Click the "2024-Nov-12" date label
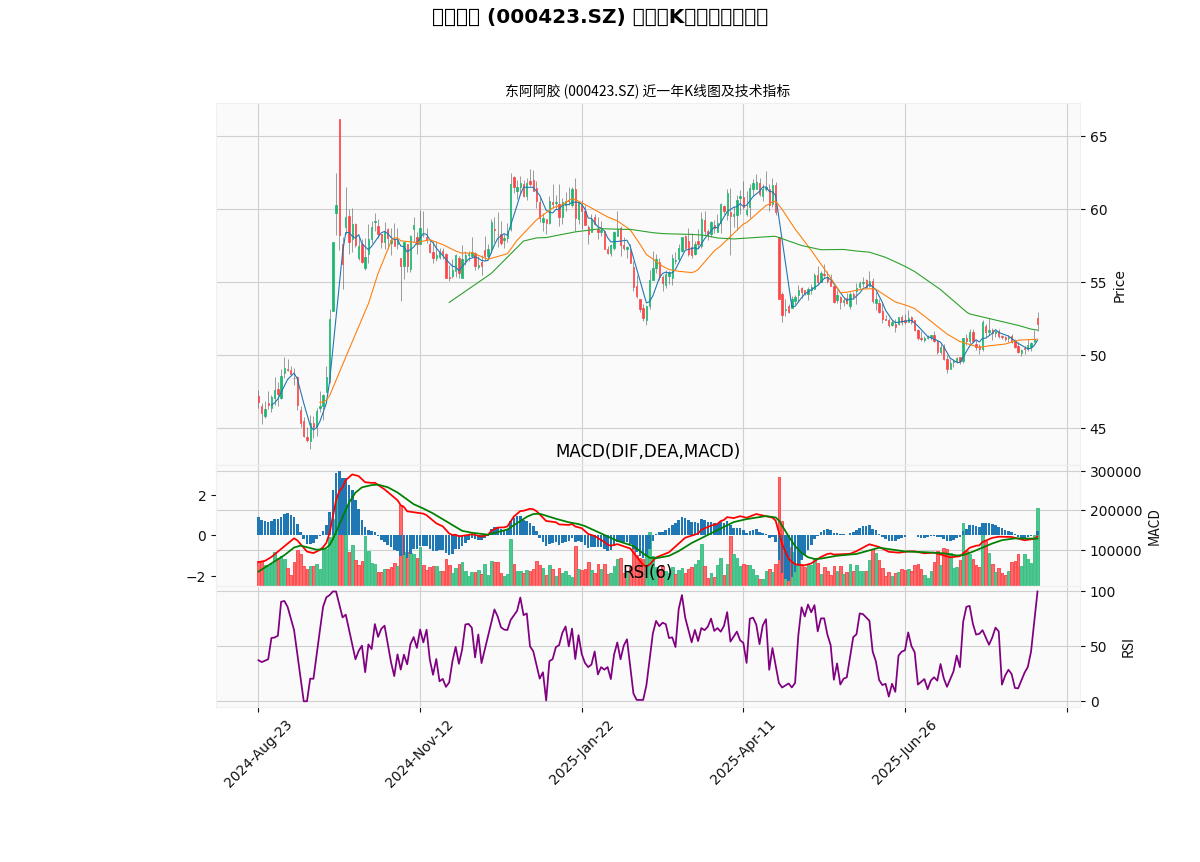Screen dimensions: 1200x862 point(419,754)
